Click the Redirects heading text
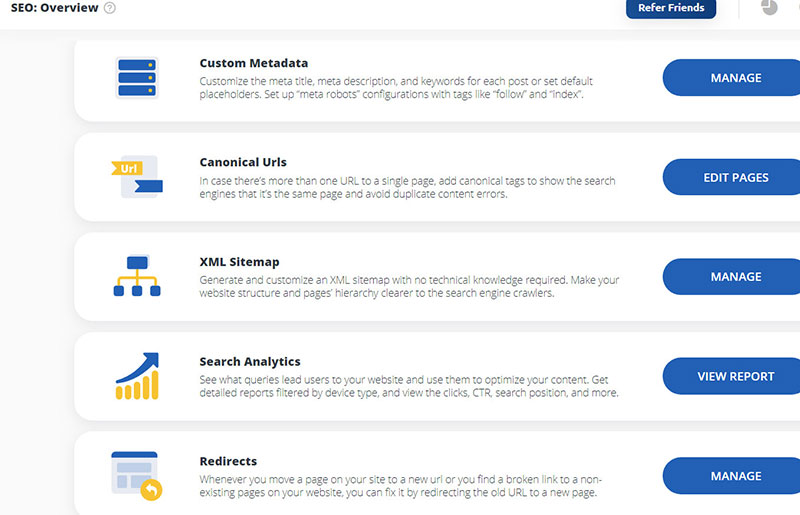The height and width of the screenshot is (515, 800). pyautogui.click(x=228, y=461)
